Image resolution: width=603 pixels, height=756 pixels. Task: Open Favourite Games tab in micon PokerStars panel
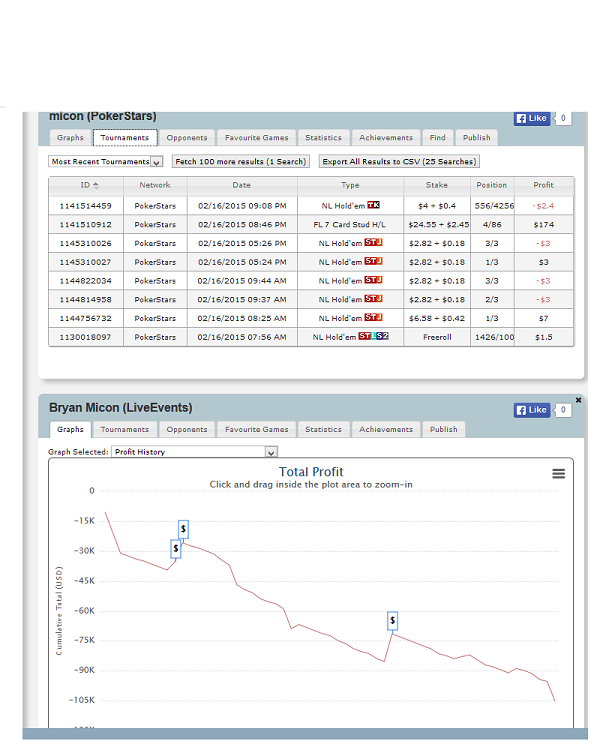point(256,137)
